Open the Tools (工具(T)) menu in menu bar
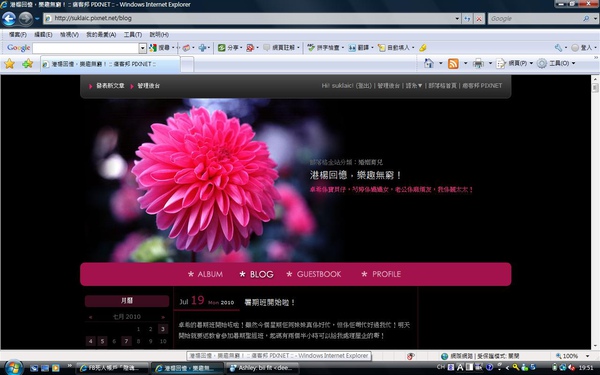The height and width of the screenshot is (375, 600). 133,34
